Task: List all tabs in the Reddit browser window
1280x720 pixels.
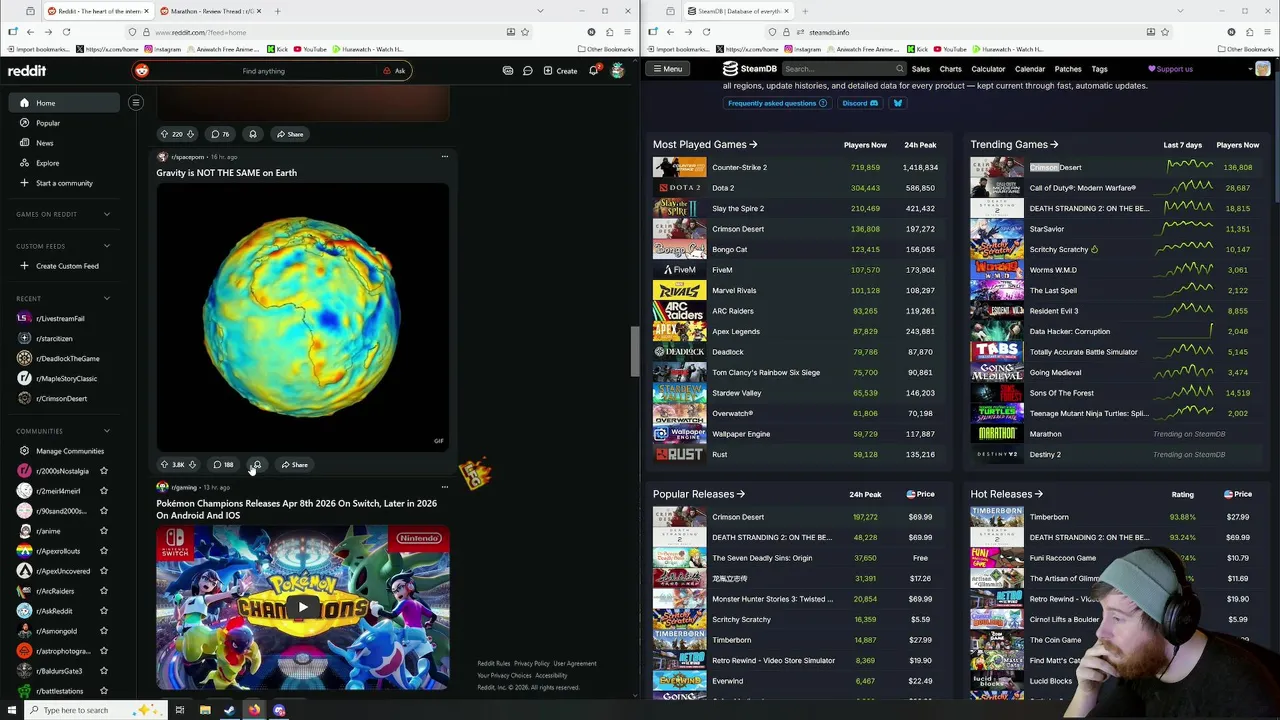Action: (x=540, y=11)
